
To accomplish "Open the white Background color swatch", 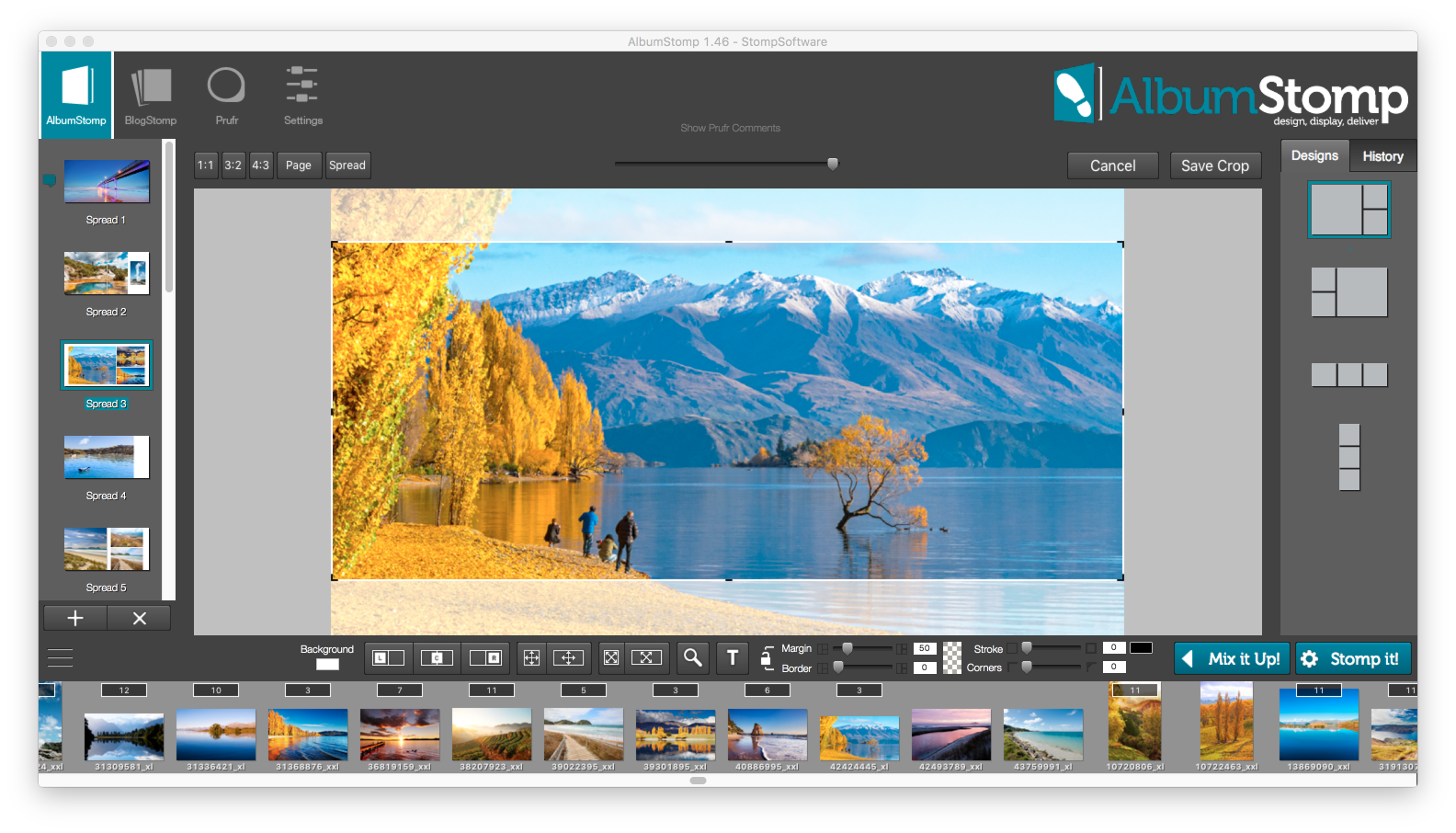I will point(327,665).
